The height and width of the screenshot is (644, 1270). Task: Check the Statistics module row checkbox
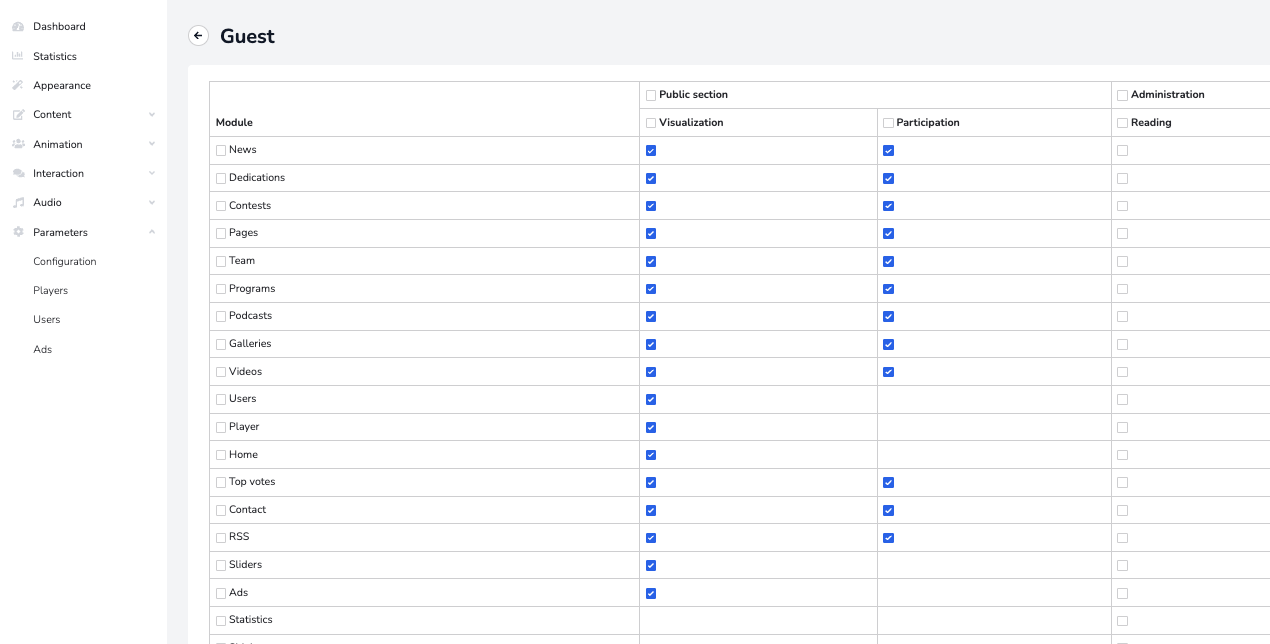tap(221, 620)
